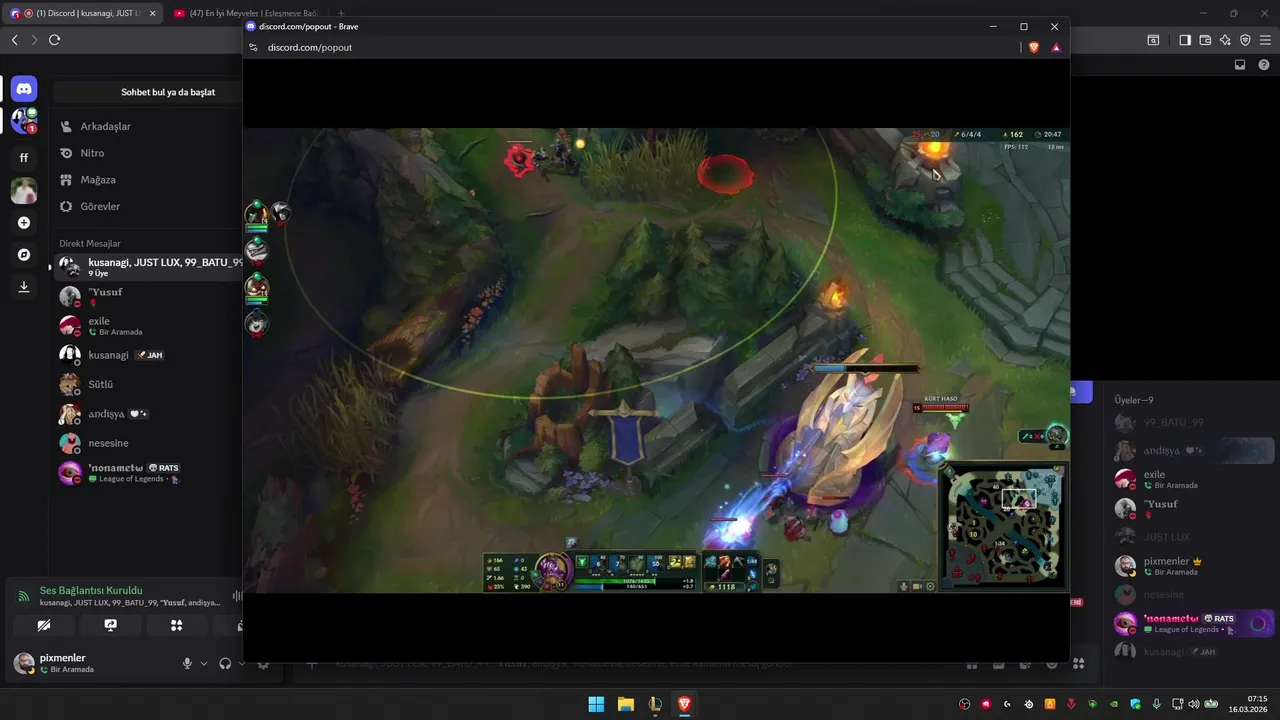
Task: Open Nitro page in Discord
Action: tap(148, 153)
